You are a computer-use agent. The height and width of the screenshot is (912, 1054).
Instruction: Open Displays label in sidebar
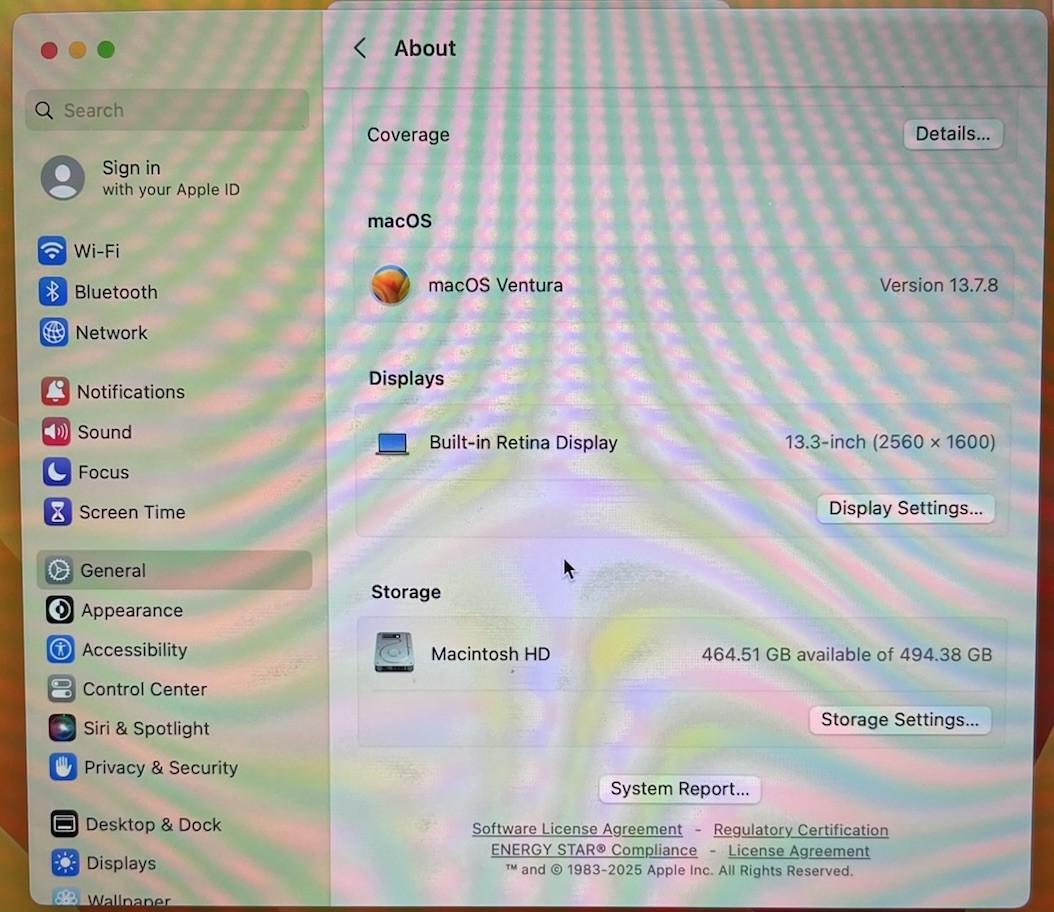121,863
